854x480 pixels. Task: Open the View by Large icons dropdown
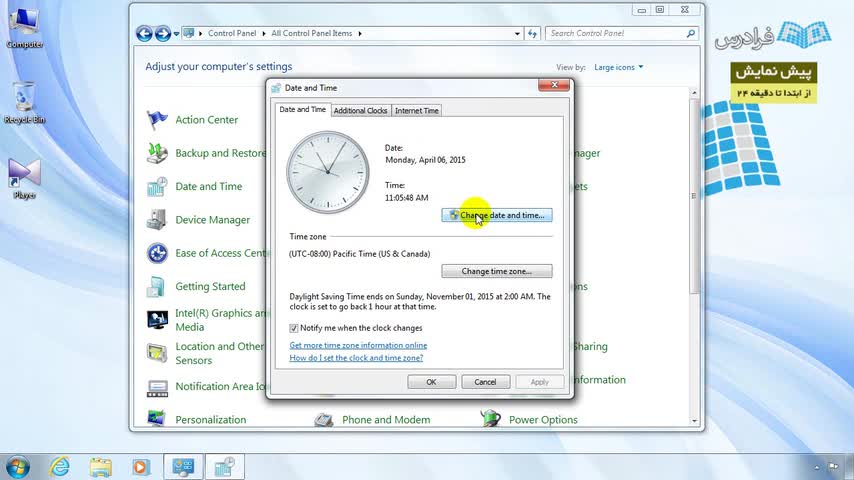coord(618,67)
